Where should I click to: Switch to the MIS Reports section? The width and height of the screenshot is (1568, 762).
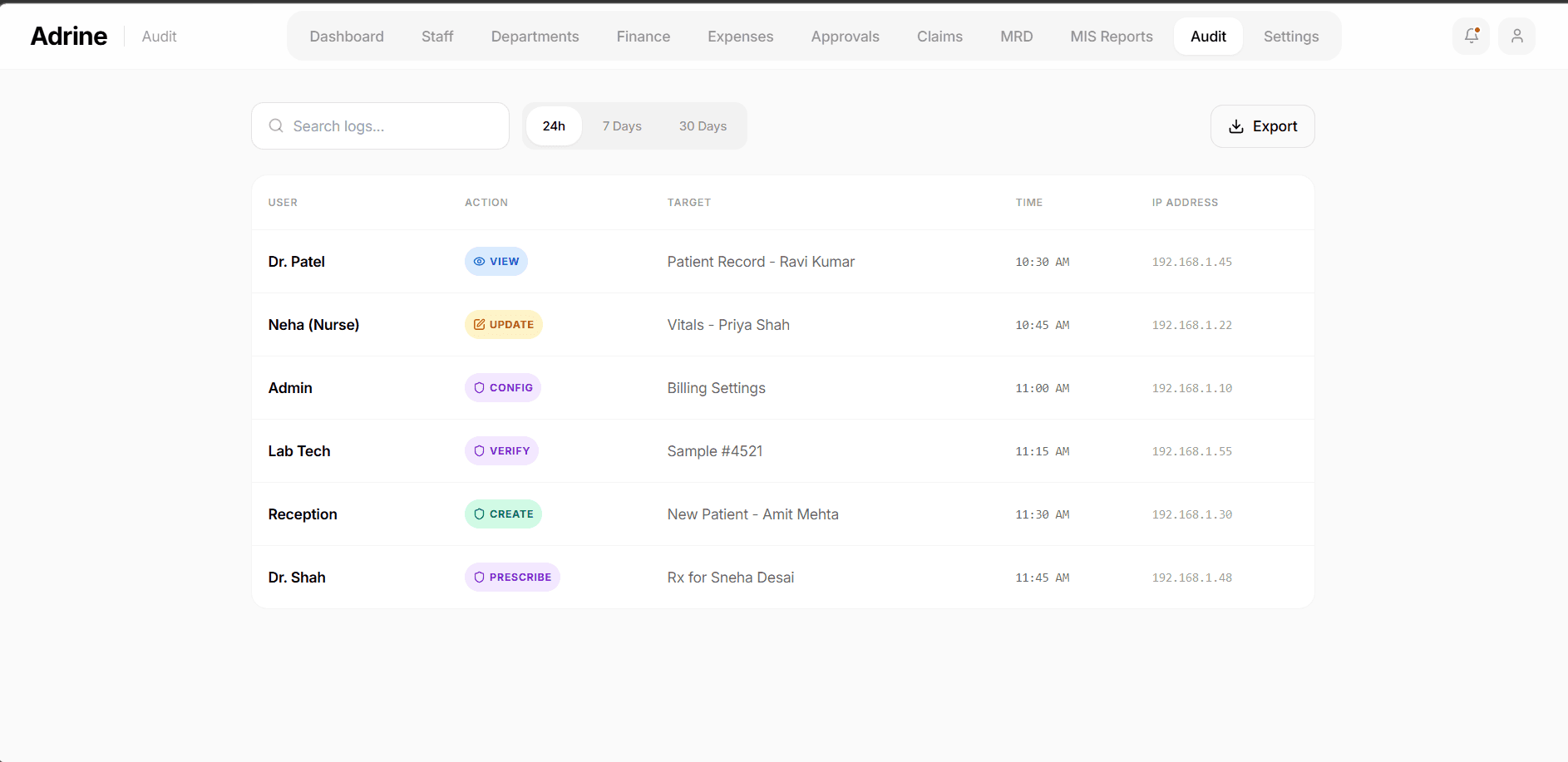(x=1112, y=36)
